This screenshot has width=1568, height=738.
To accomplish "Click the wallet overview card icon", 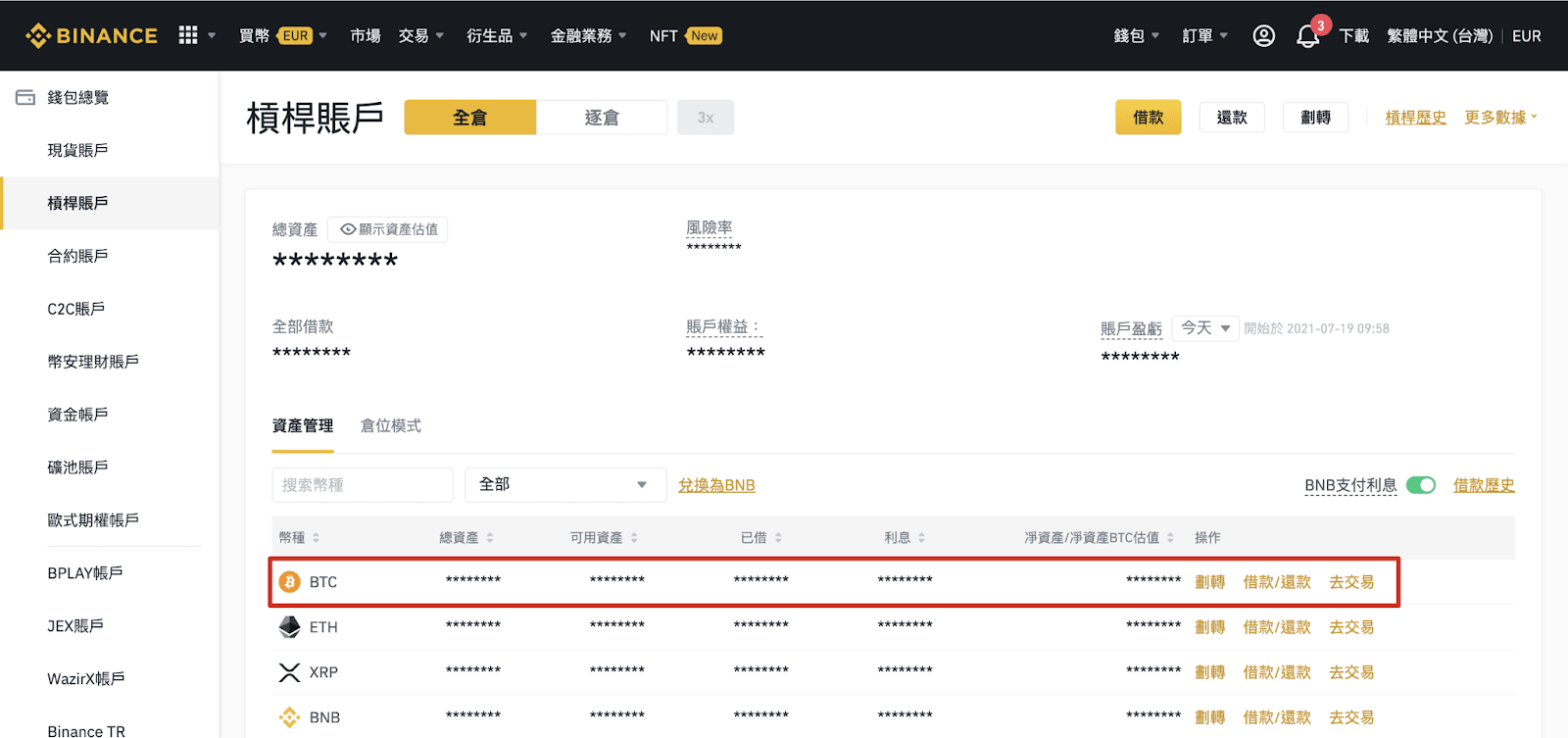I will 25,97.
